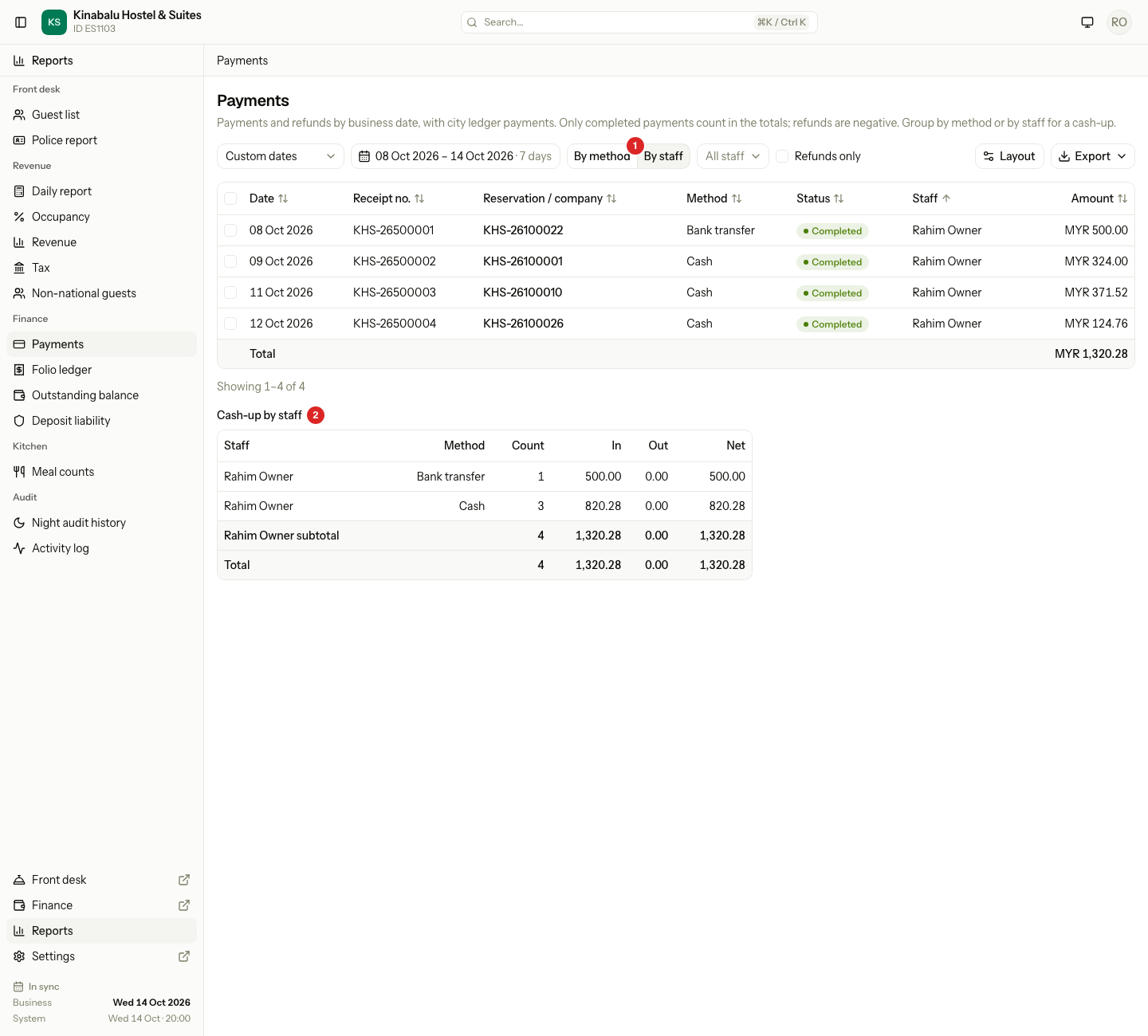Open the Daily report page

[101, 191]
